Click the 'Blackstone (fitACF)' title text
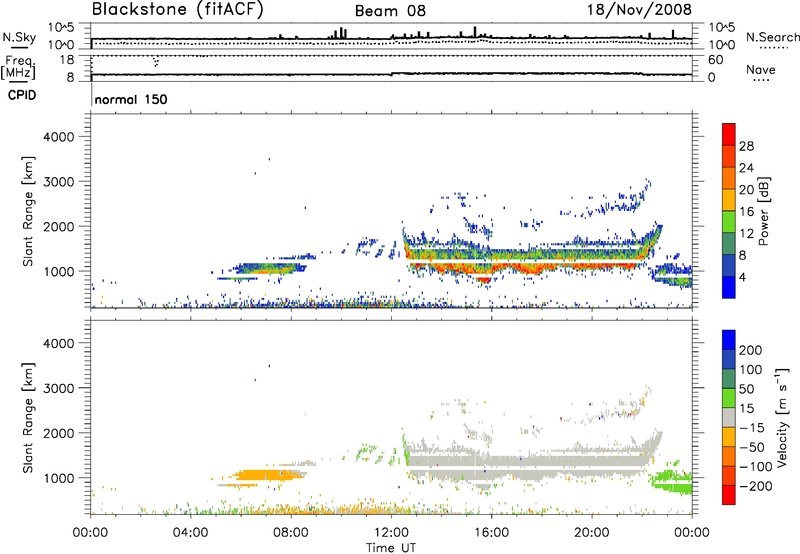The image size is (800, 554). coord(178,9)
